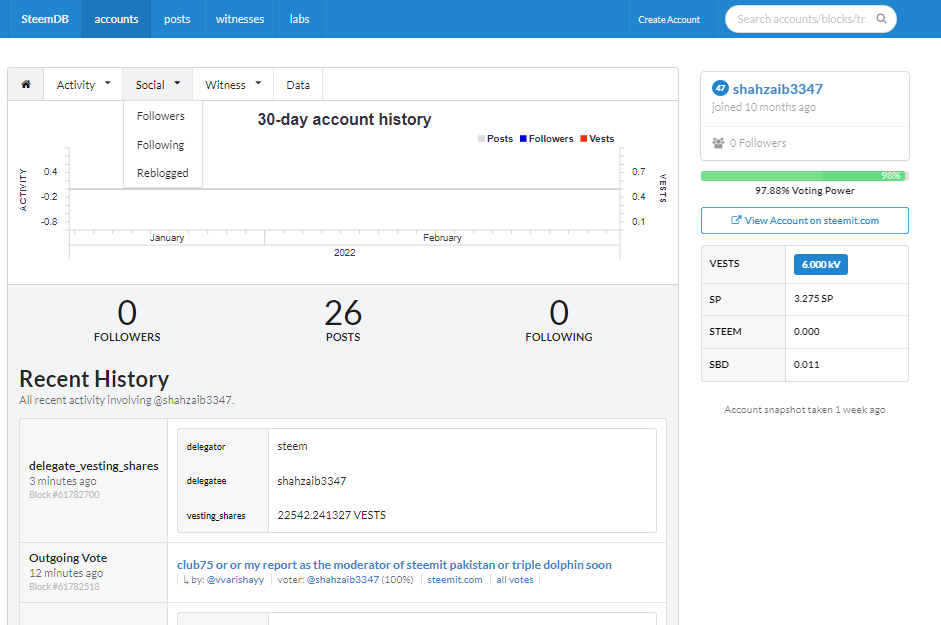941x625 pixels.
Task: Click the delegator value steem
Action: [x=292, y=446]
